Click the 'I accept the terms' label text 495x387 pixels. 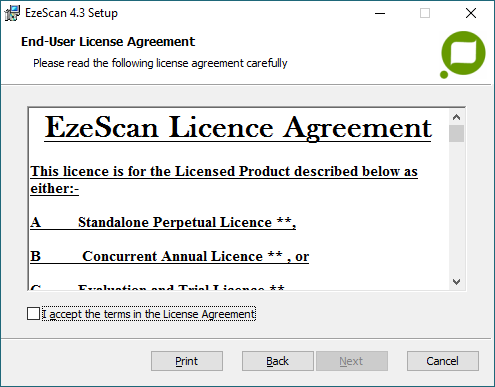[149, 314]
